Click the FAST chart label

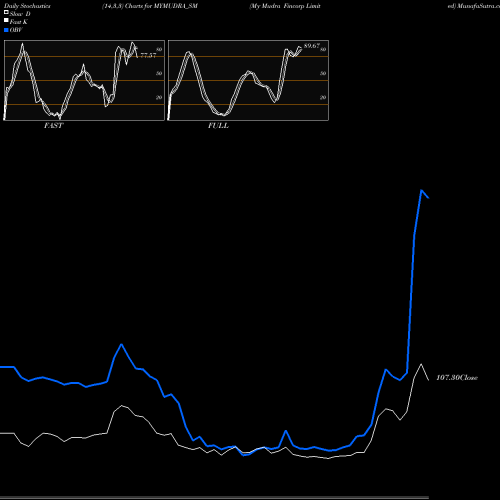(53, 126)
